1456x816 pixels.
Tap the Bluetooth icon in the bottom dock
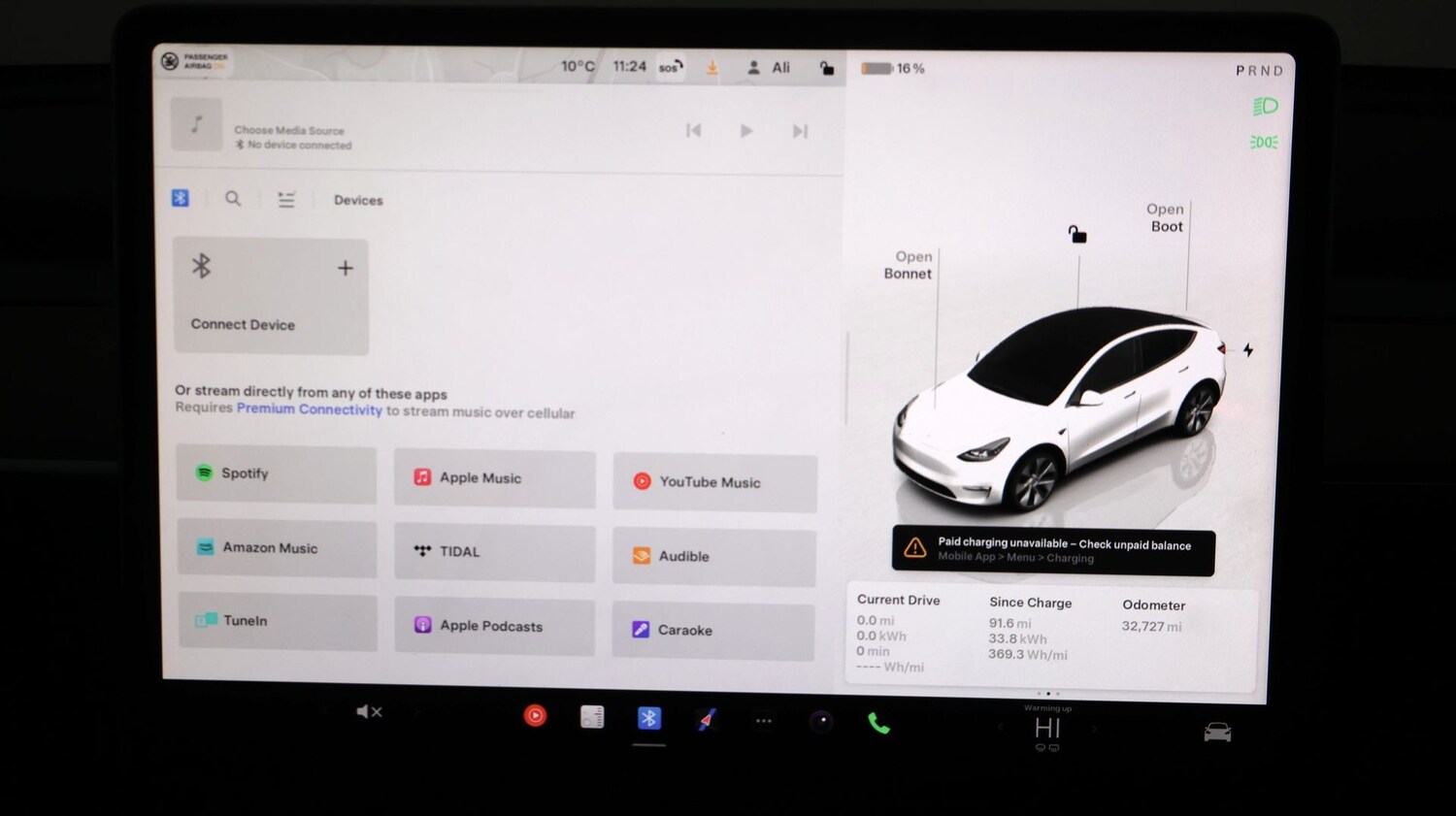pos(648,718)
